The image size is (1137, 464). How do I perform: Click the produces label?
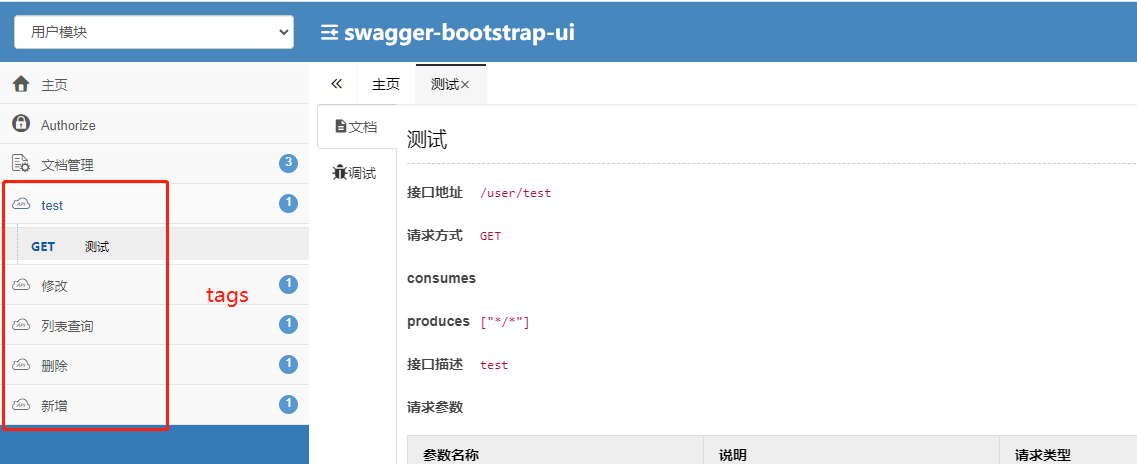[439, 321]
